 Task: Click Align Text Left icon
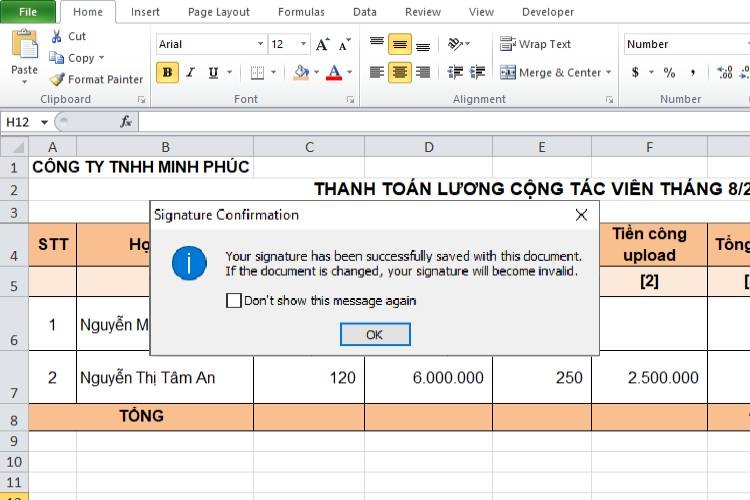pos(376,72)
